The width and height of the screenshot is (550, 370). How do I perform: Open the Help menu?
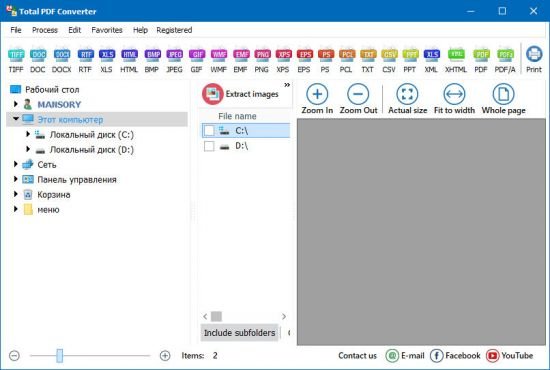[x=140, y=30]
